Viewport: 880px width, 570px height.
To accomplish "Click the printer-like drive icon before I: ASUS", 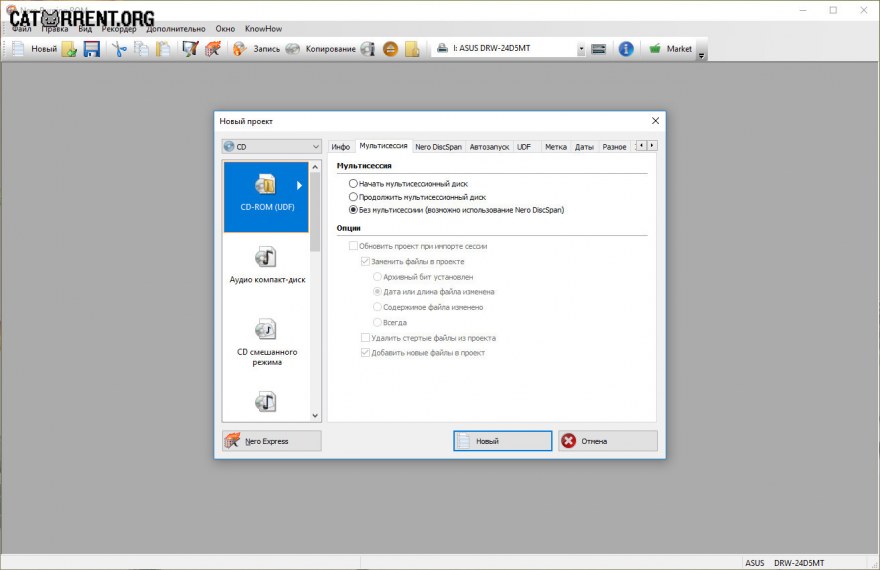I will [x=442, y=48].
